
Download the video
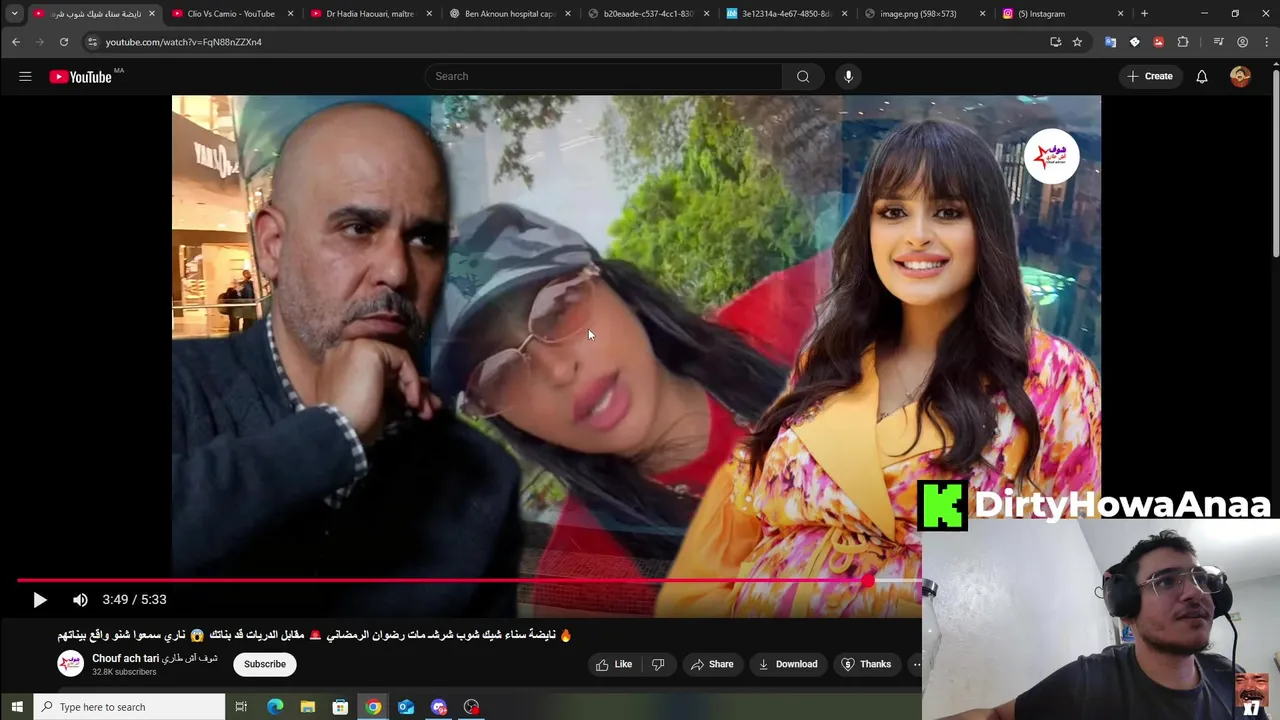click(788, 664)
